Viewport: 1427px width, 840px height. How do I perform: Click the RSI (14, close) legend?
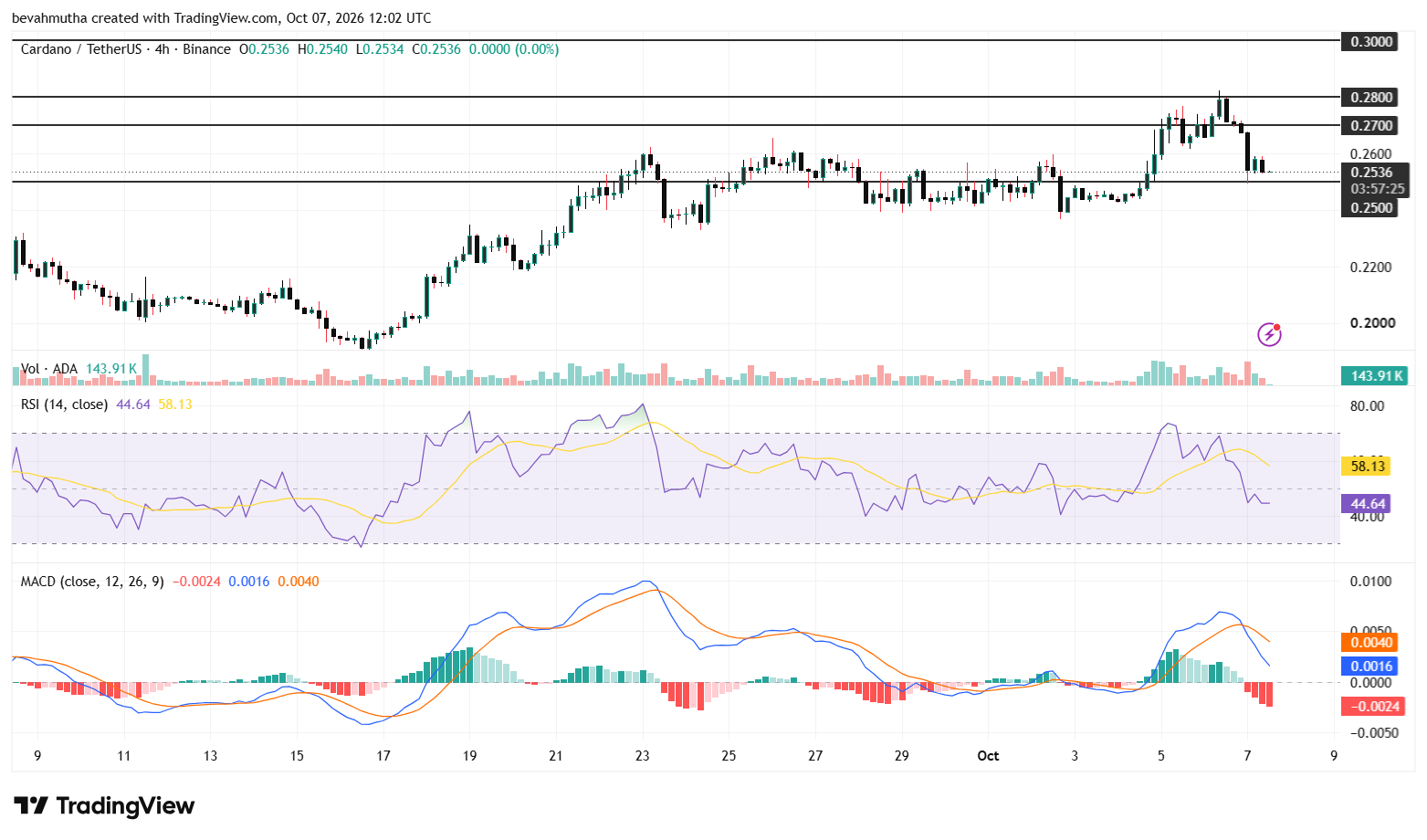pyautogui.click(x=64, y=404)
